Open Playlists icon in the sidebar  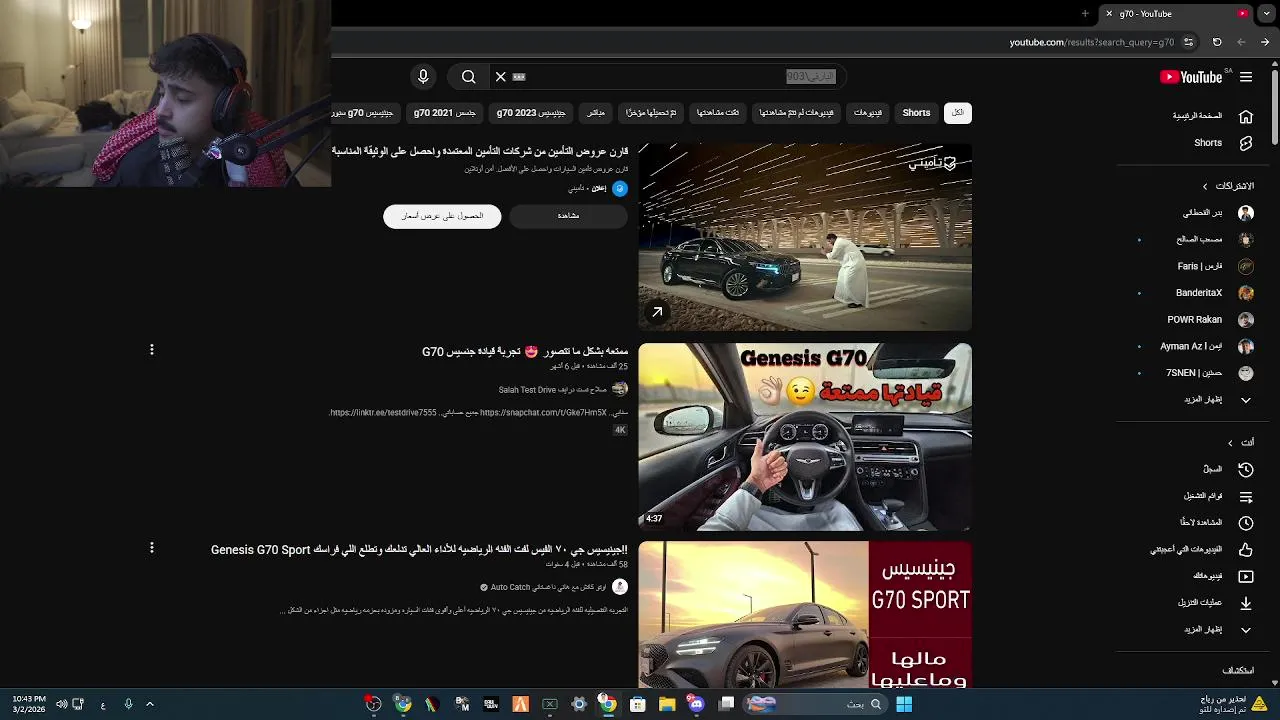(1246, 496)
